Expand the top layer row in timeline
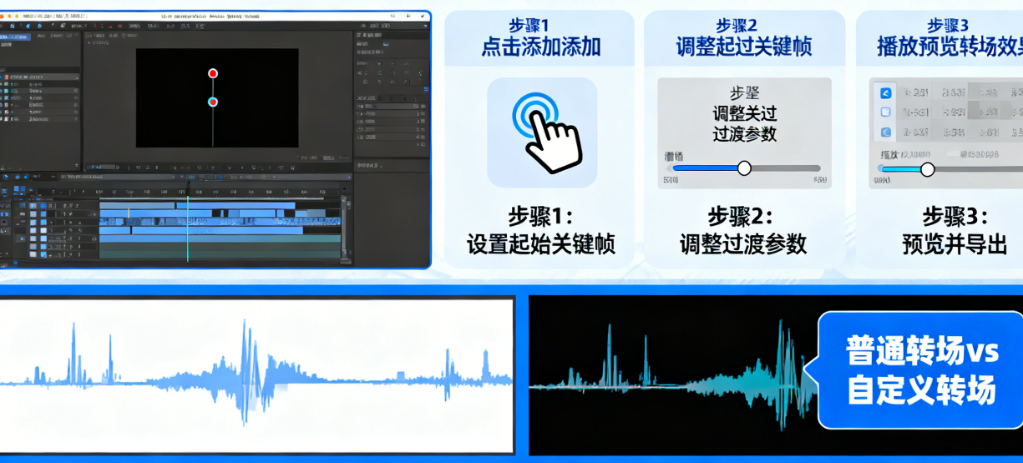Image resolution: width=1023 pixels, height=463 pixels. [20, 204]
